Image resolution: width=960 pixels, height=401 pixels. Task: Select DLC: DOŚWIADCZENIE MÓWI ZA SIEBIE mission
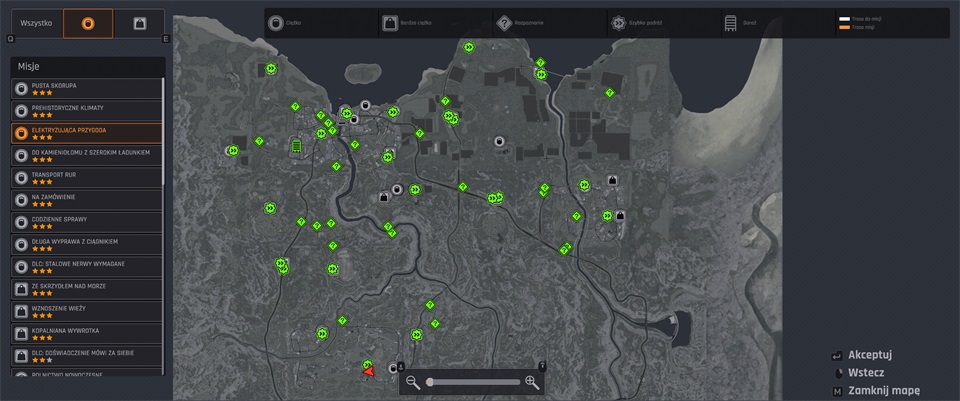pyautogui.click(x=87, y=356)
